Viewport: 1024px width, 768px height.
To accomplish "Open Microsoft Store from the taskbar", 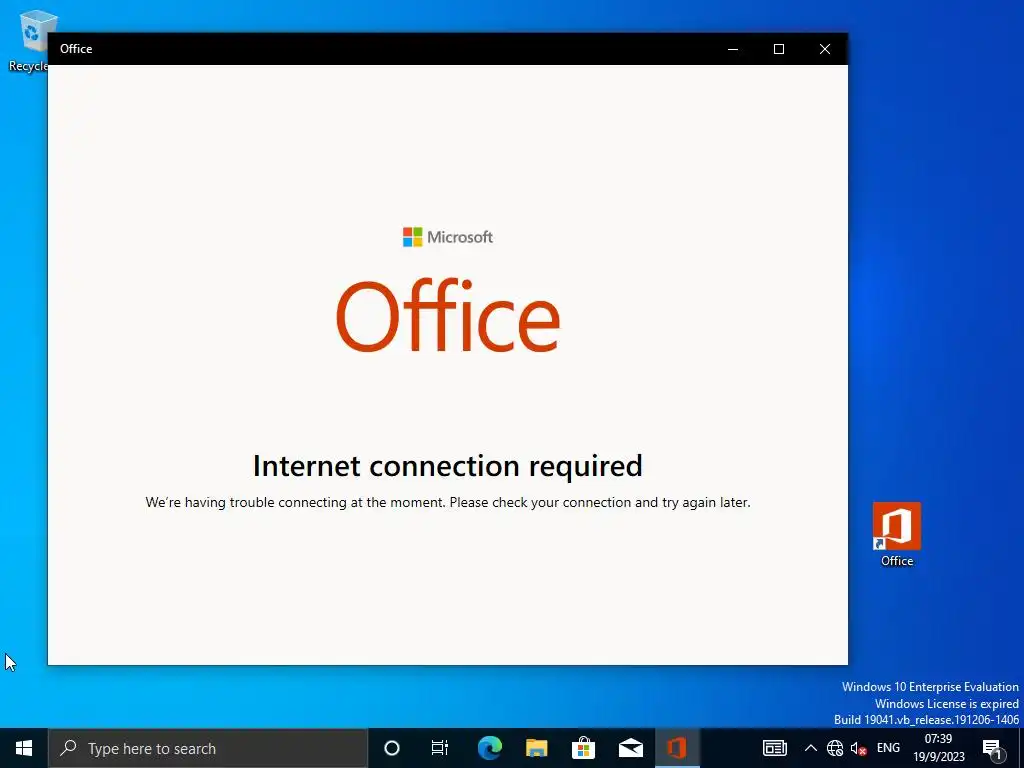I will tap(583, 748).
